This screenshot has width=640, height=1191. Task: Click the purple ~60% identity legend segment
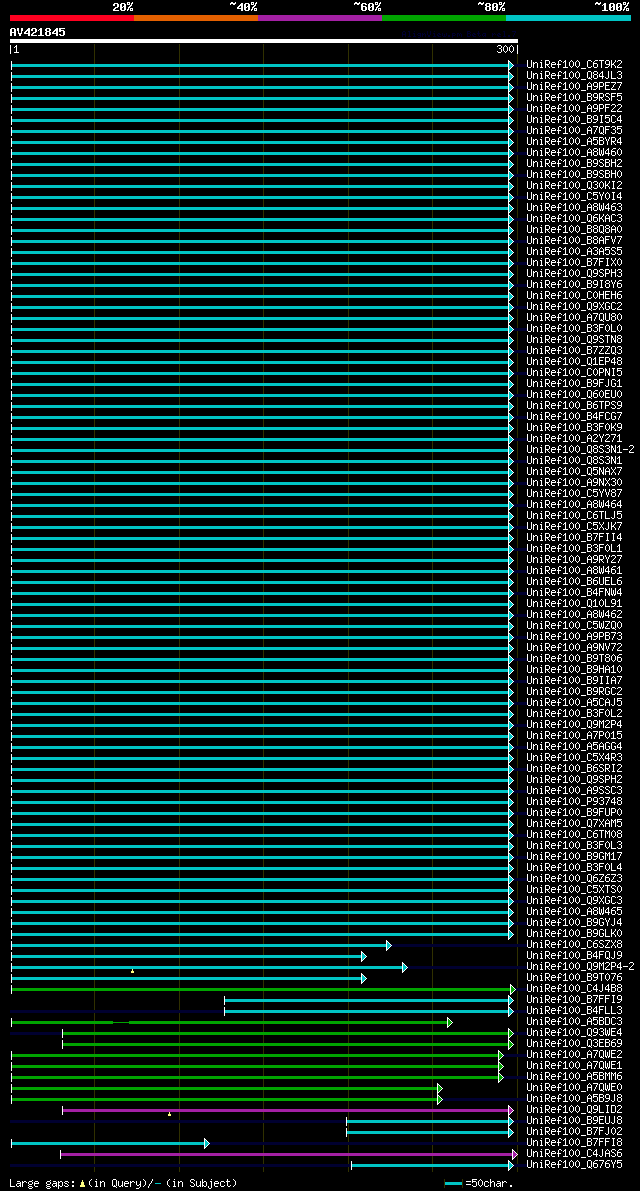[320, 17]
